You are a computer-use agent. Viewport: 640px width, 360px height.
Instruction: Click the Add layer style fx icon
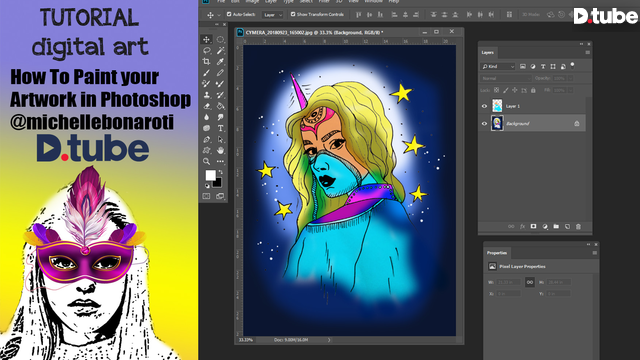point(522,227)
